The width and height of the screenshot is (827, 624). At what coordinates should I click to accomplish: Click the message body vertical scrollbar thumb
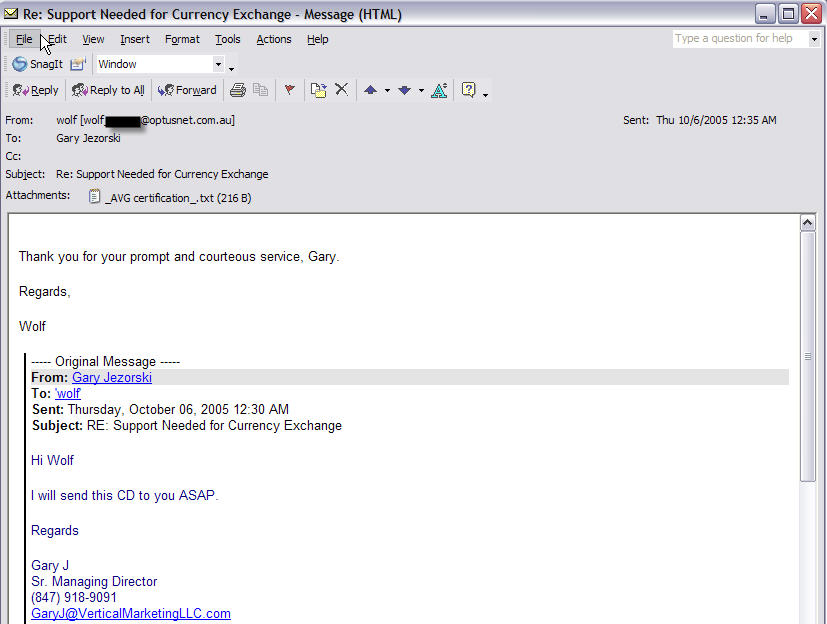809,355
